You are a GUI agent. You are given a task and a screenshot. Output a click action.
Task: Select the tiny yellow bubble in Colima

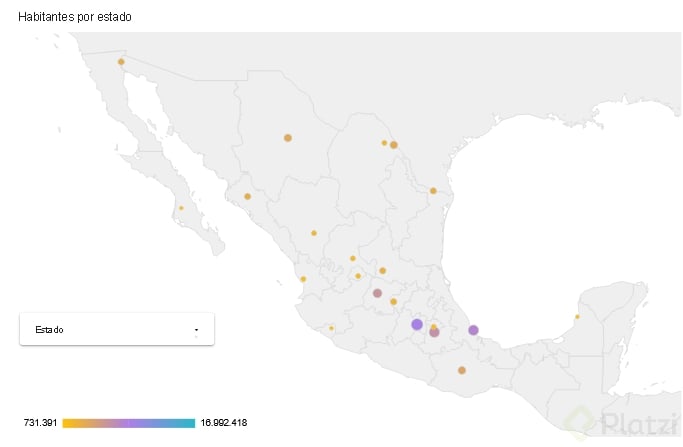tap(331, 328)
